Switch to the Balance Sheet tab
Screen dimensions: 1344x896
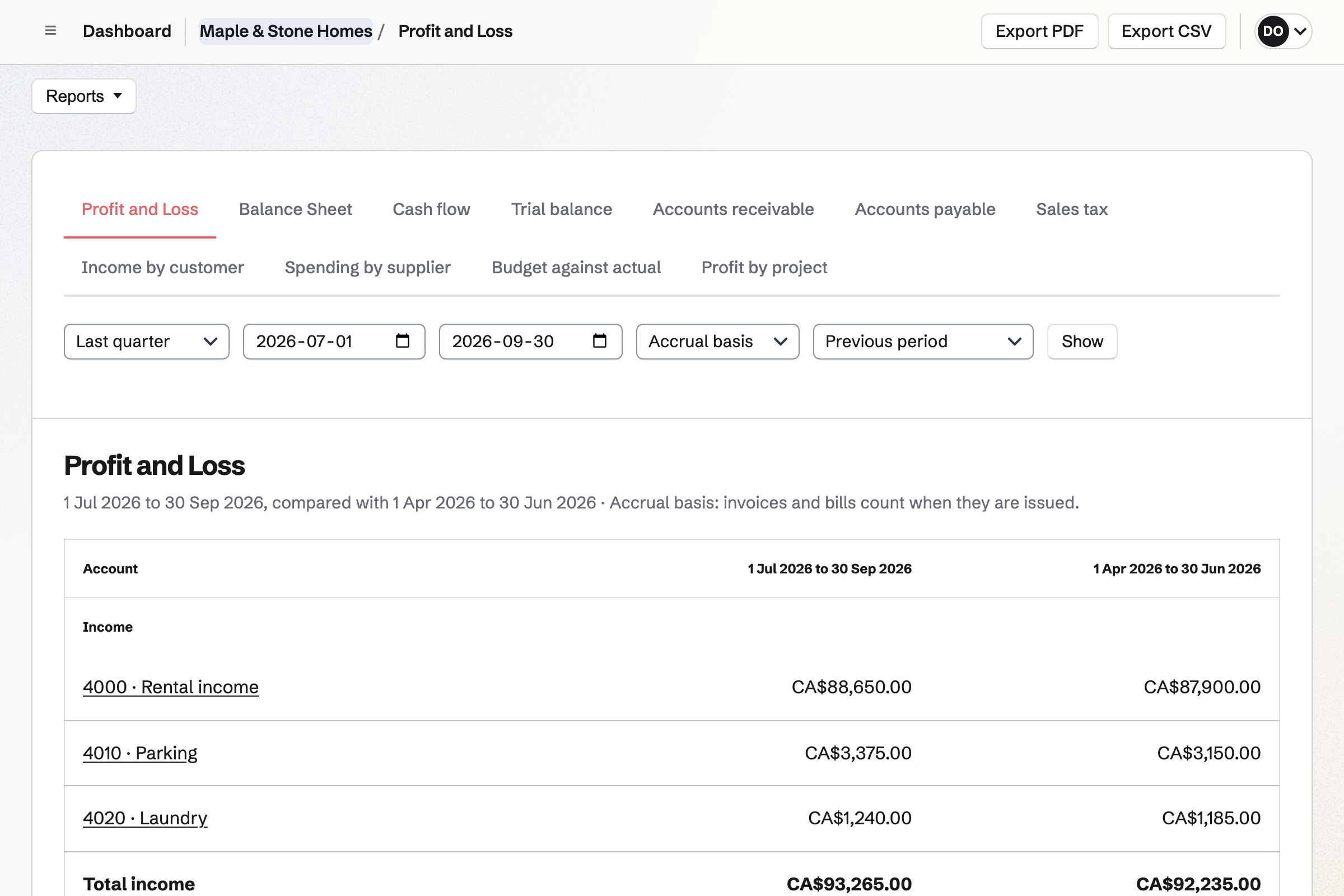(x=296, y=209)
